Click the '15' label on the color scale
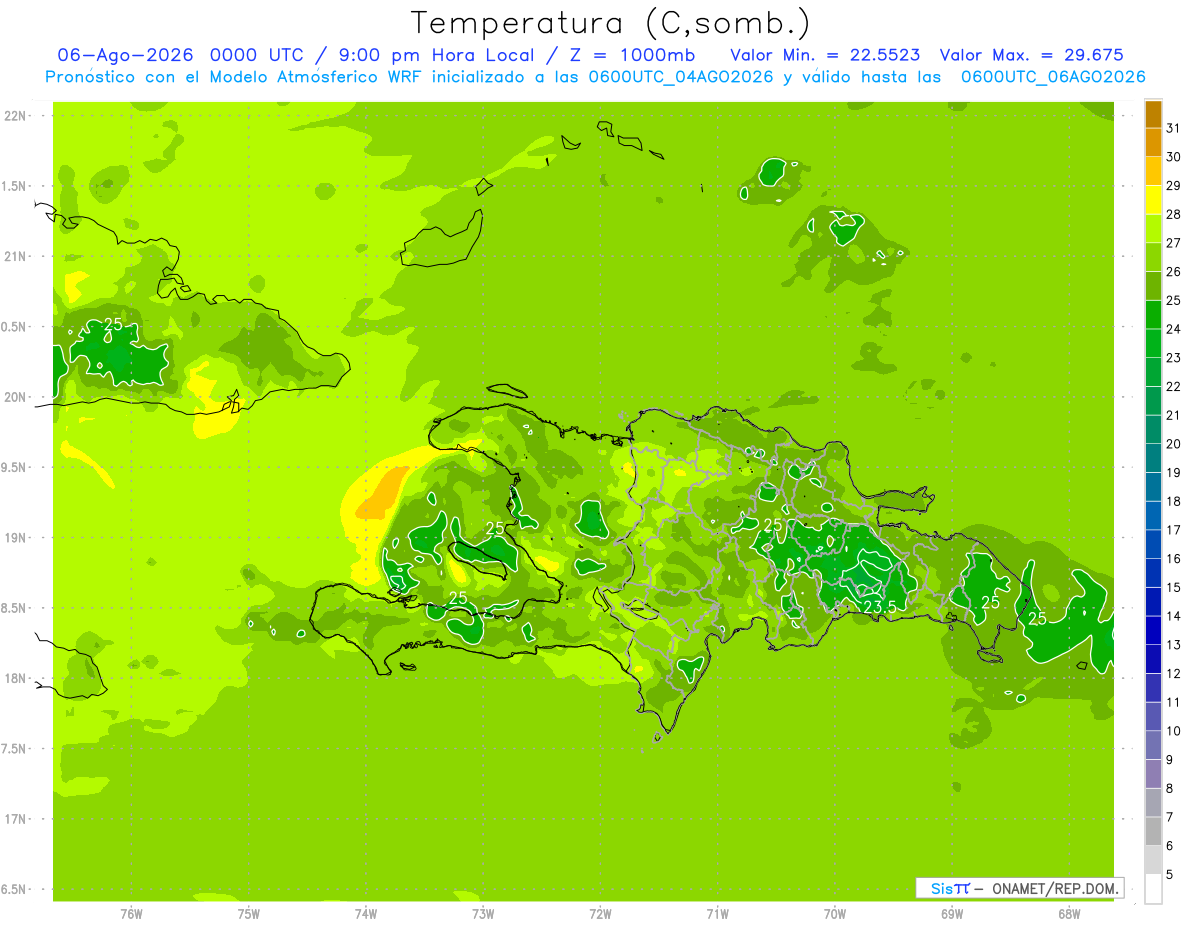 1173,588
